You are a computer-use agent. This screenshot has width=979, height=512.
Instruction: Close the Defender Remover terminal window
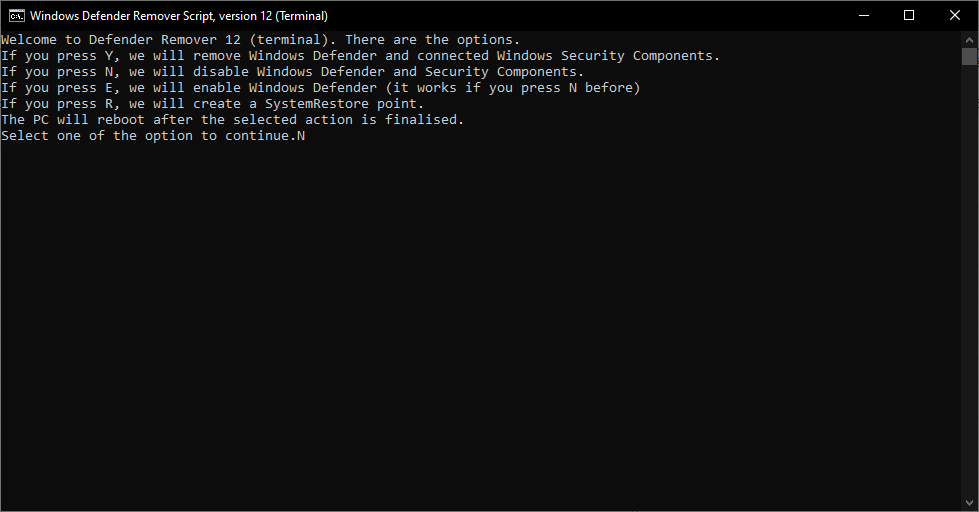[x=955, y=16]
